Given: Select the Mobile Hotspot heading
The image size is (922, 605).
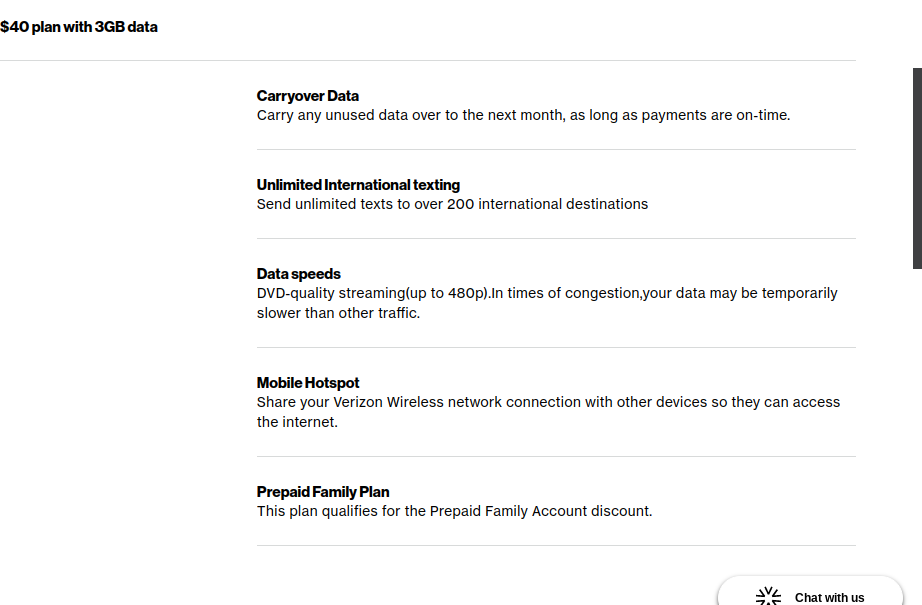Looking at the screenshot, I should (308, 383).
